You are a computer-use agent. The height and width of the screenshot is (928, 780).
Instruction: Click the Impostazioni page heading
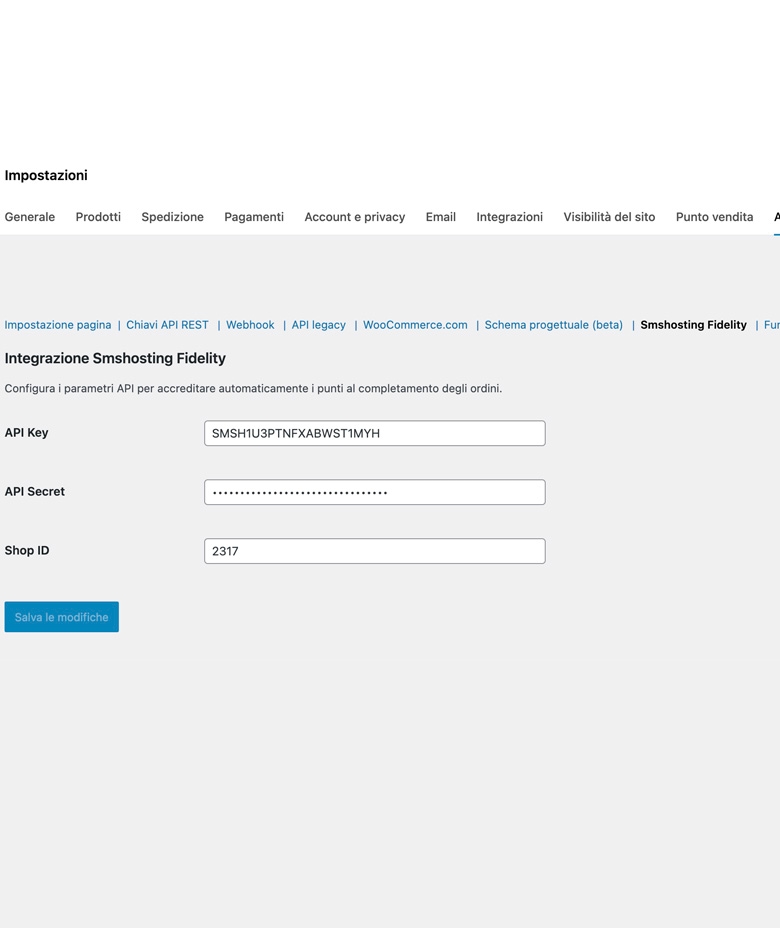pyautogui.click(x=46, y=175)
